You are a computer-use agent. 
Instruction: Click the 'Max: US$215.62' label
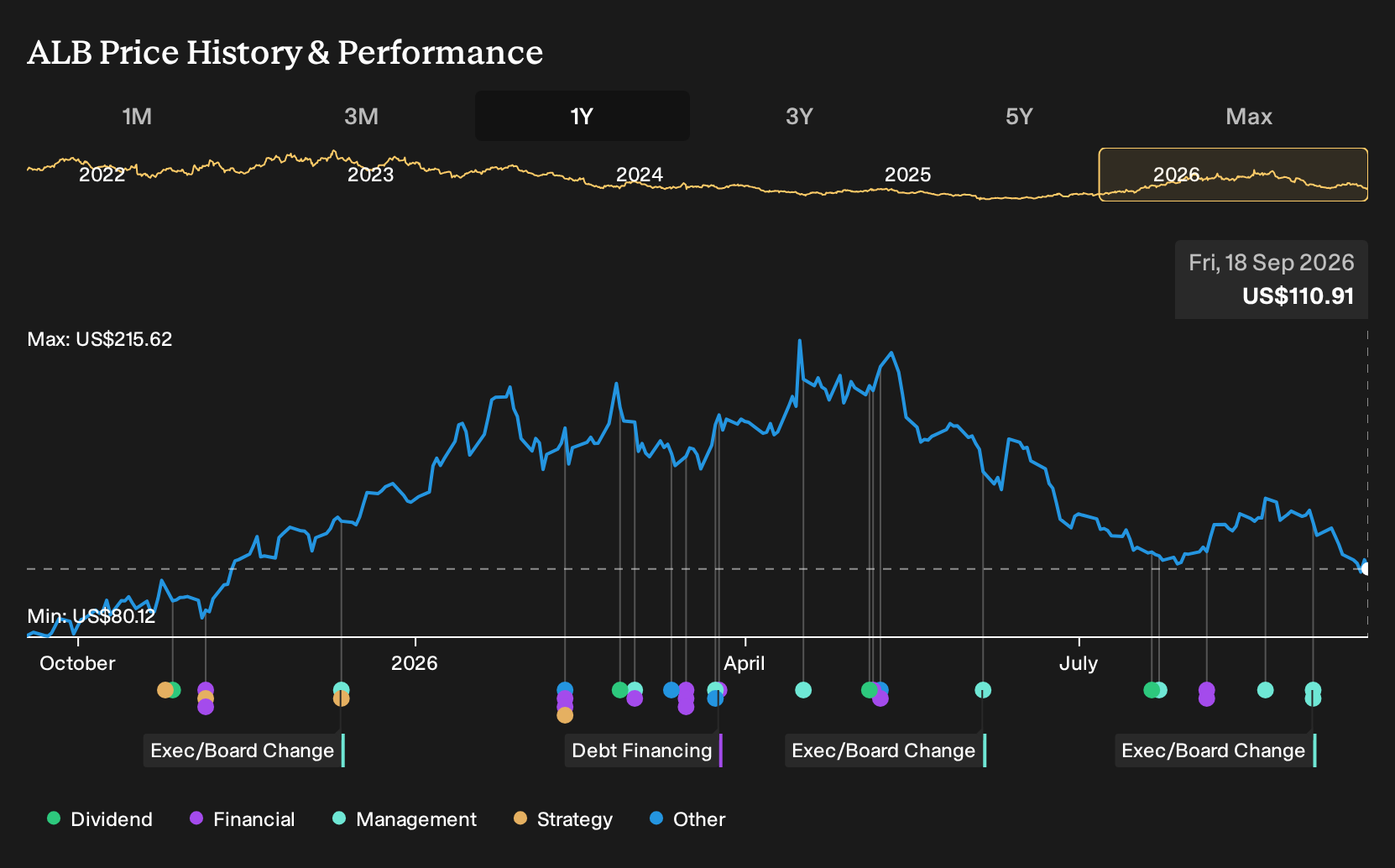pyautogui.click(x=100, y=339)
